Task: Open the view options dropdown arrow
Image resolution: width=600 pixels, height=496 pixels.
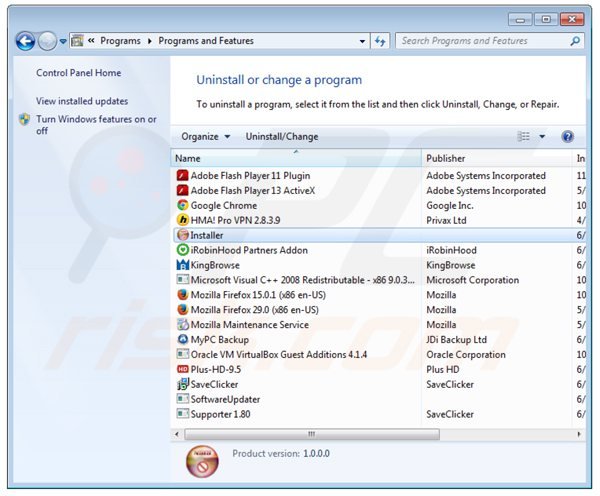Action: pyautogui.click(x=543, y=137)
